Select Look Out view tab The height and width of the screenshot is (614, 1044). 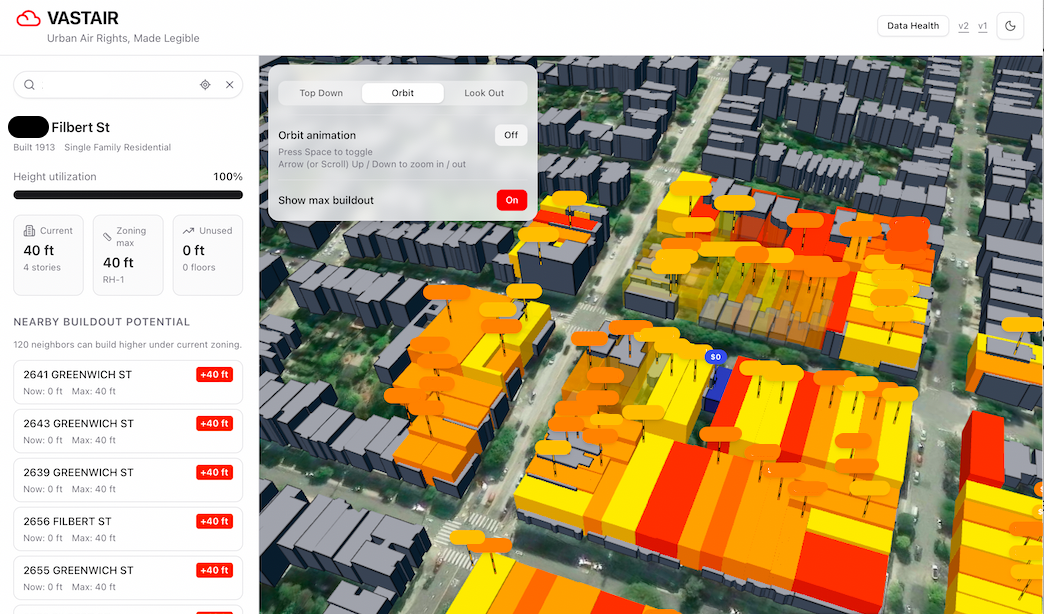[484, 93]
